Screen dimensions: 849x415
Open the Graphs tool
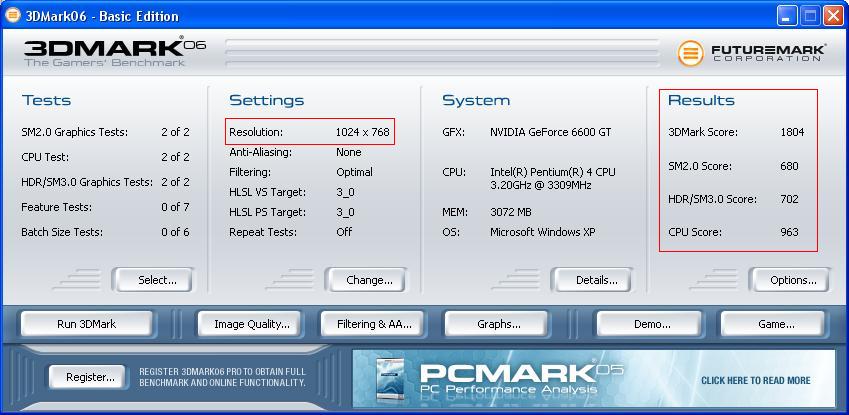[x=498, y=324]
